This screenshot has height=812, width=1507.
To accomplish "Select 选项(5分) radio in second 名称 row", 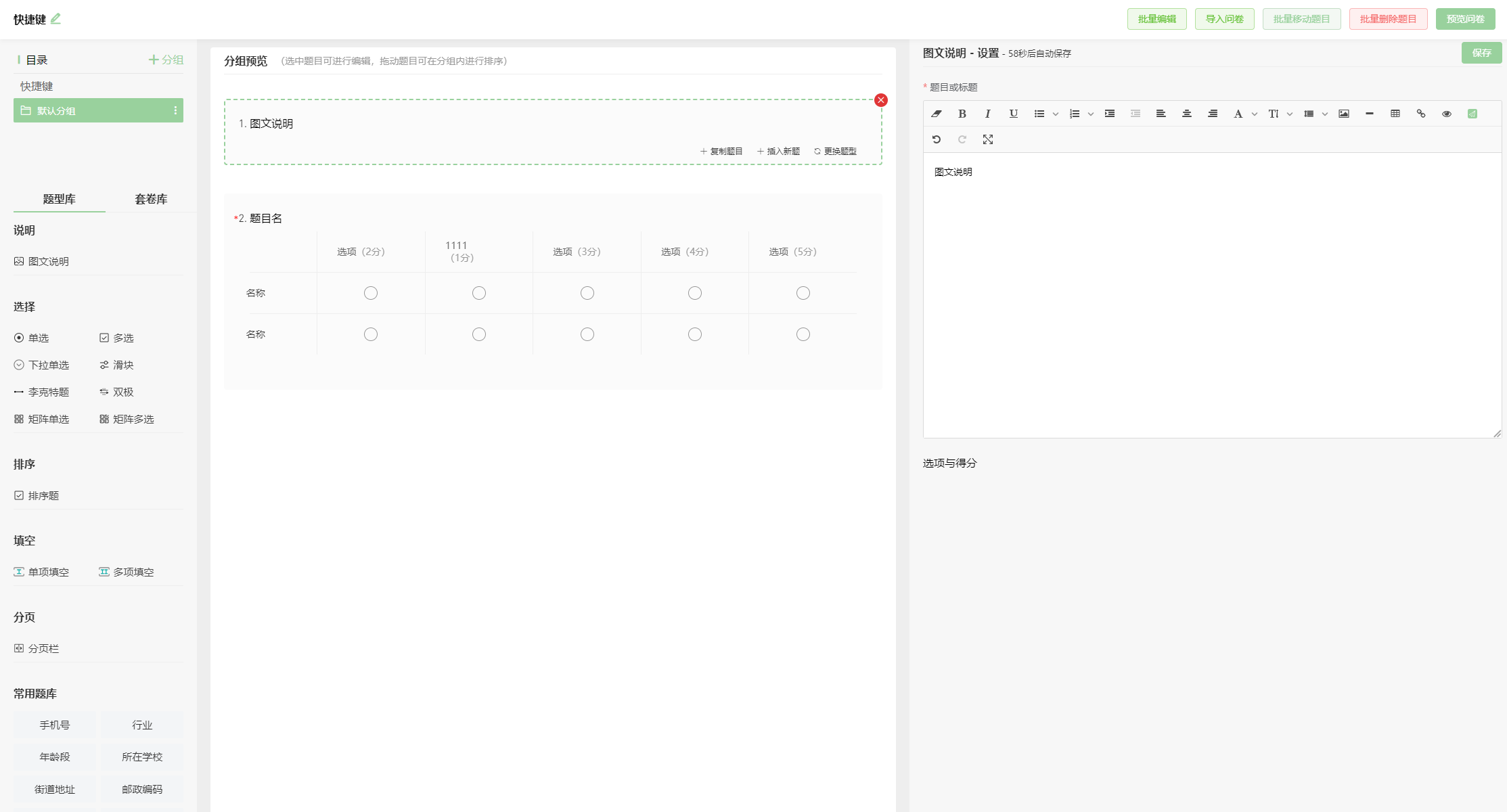I will [x=803, y=334].
